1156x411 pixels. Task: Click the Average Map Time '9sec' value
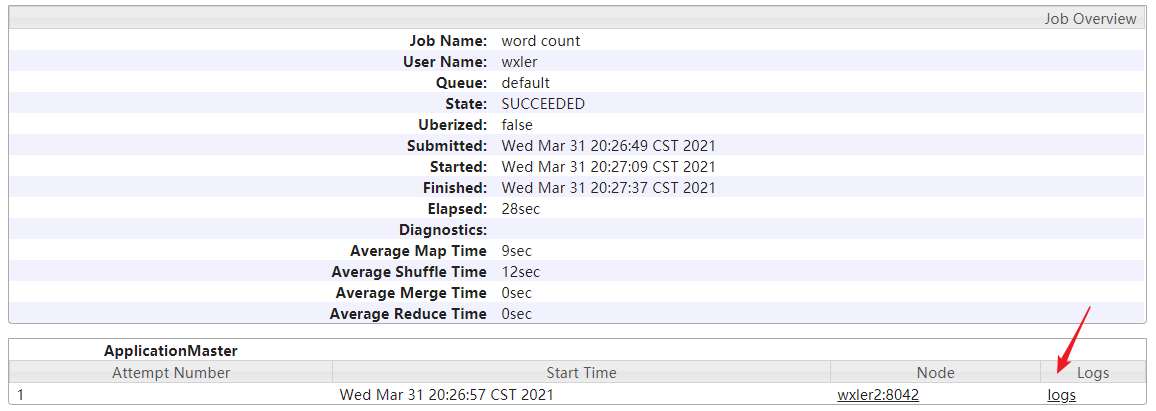click(516, 251)
